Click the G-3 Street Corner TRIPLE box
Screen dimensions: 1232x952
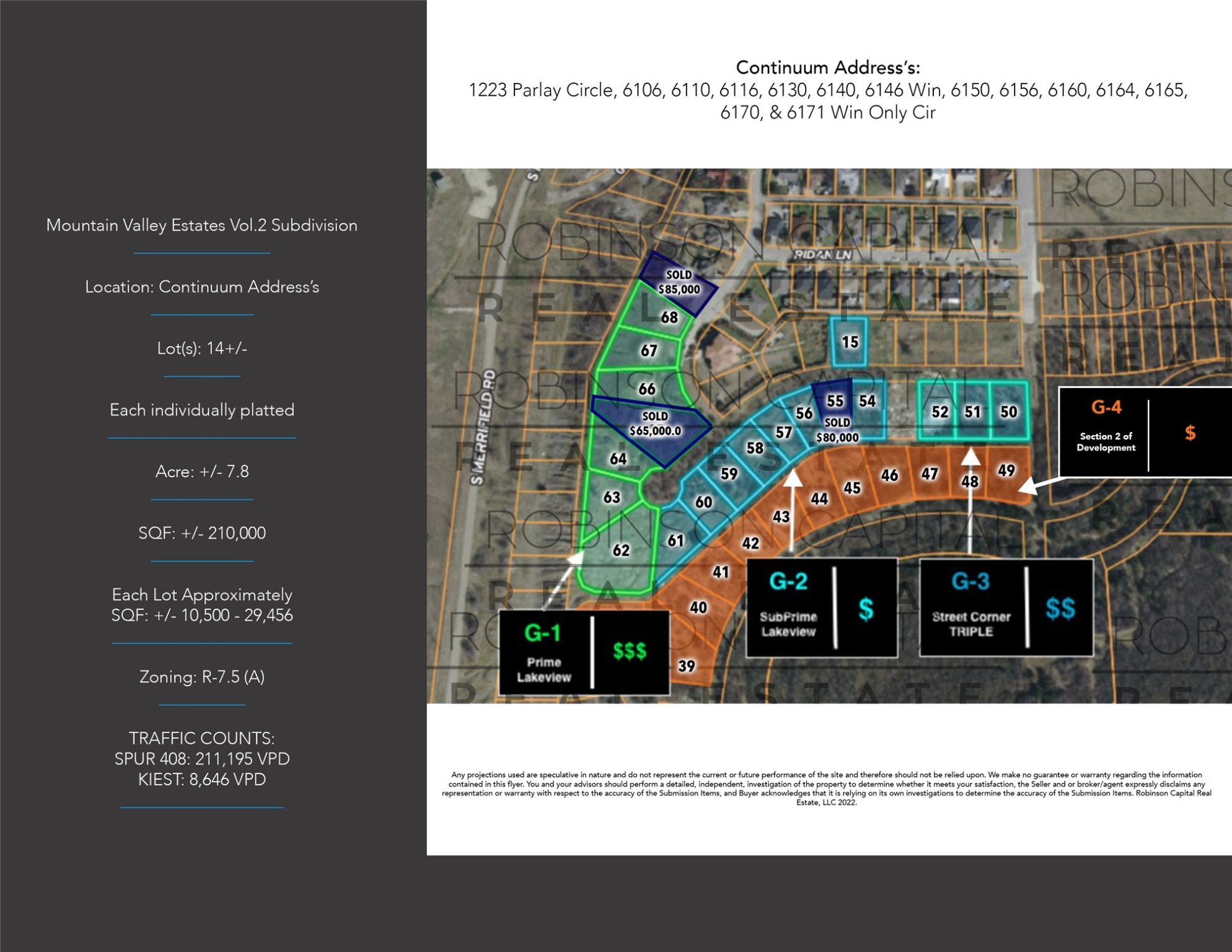1006,607
